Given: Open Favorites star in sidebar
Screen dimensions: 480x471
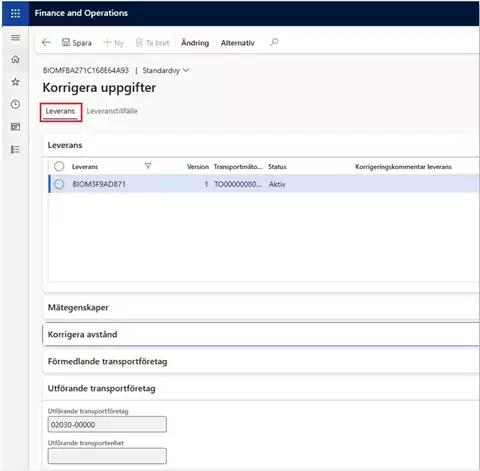Looking at the screenshot, I should (x=15, y=82).
